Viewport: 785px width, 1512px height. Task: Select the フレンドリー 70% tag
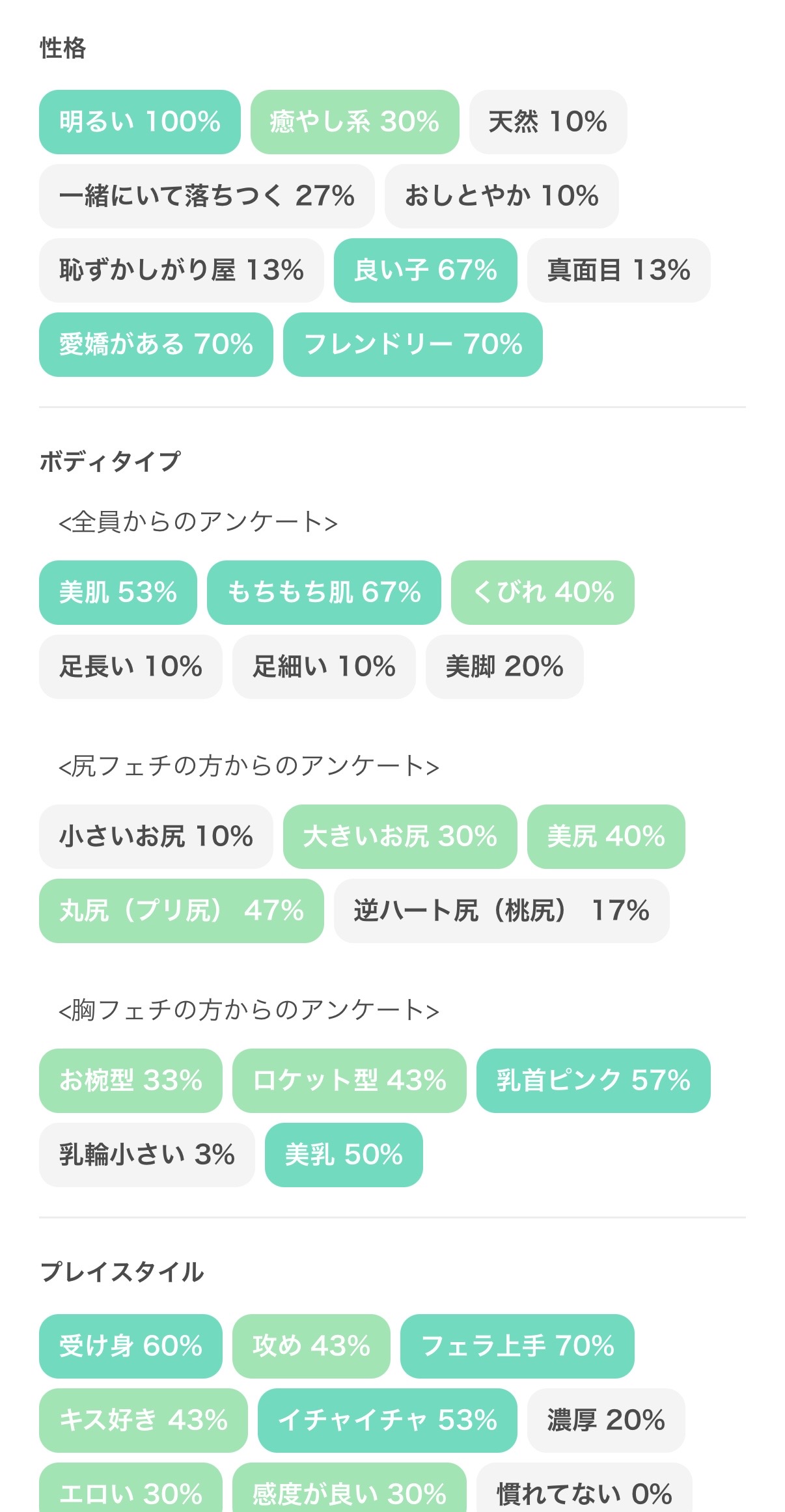click(x=413, y=344)
